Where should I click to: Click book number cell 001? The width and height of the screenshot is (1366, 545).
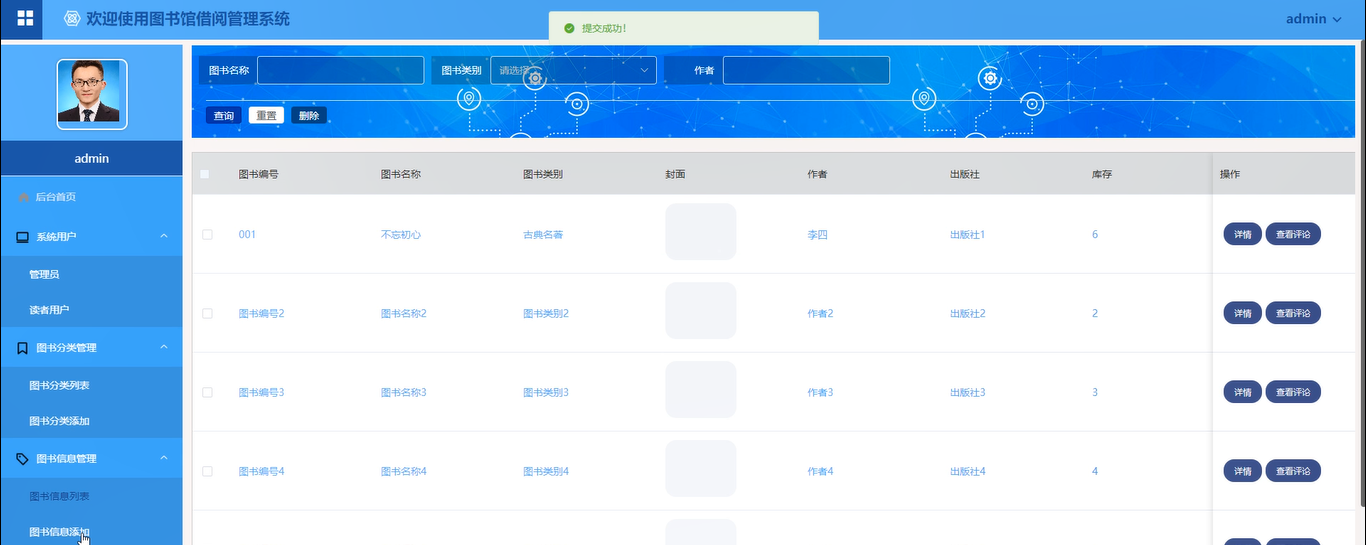(x=247, y=235)
